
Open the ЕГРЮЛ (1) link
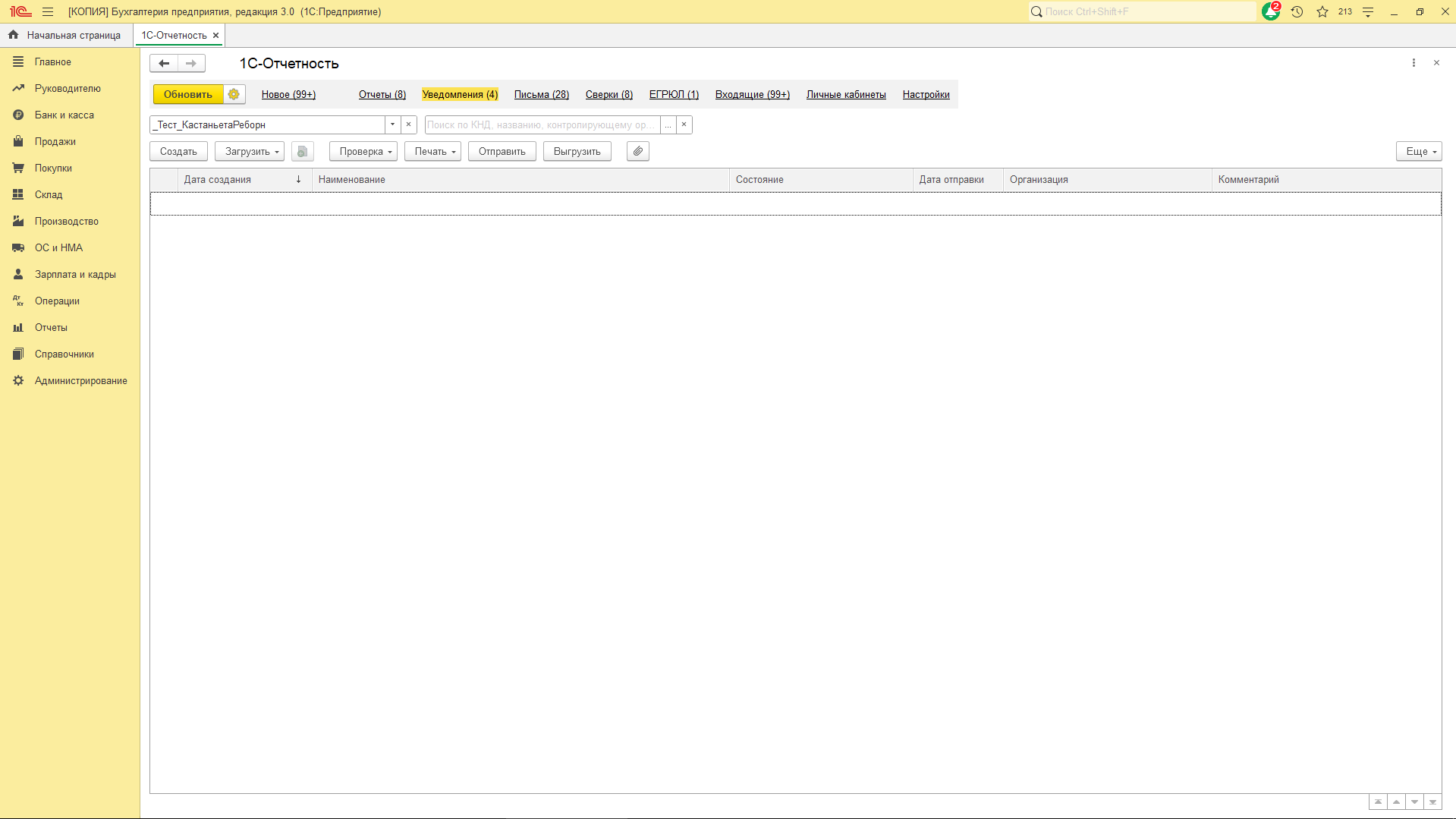(x=674, y=94)
